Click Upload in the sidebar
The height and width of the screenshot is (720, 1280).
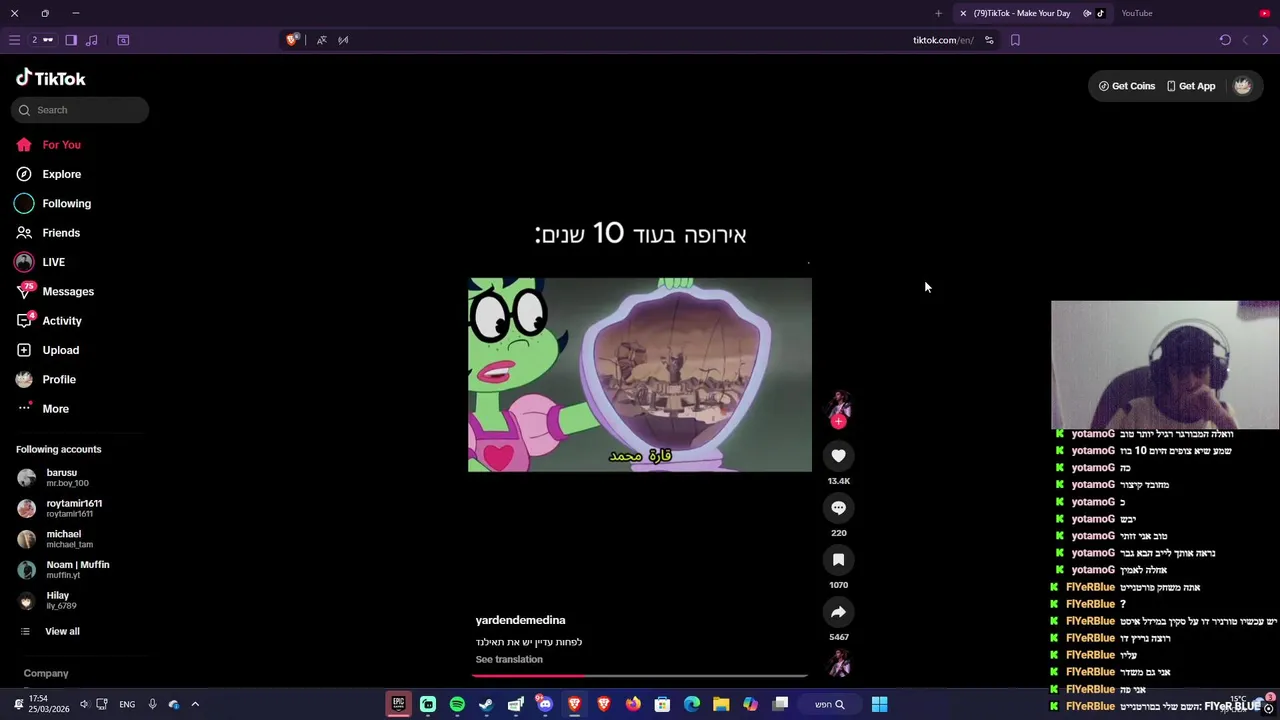point(48,350)
